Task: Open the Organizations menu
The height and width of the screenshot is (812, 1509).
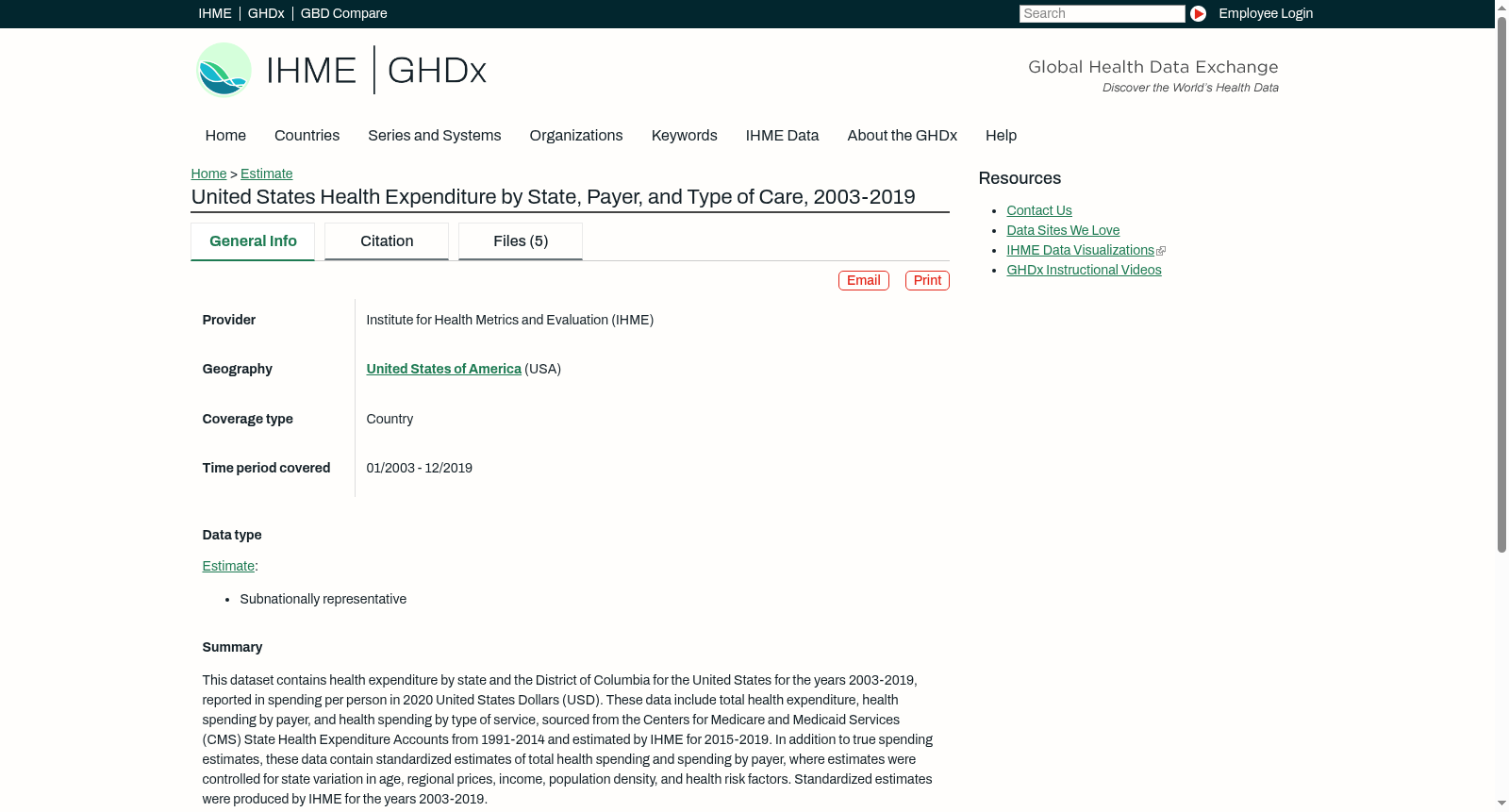Action: tap(576, 136)
